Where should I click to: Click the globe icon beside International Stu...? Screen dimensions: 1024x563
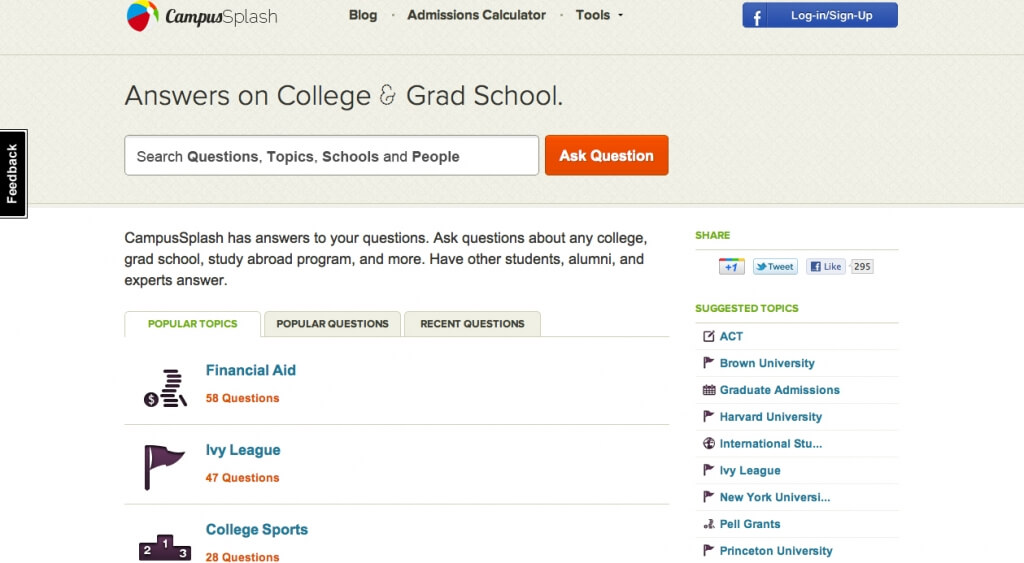pos(709,443)
